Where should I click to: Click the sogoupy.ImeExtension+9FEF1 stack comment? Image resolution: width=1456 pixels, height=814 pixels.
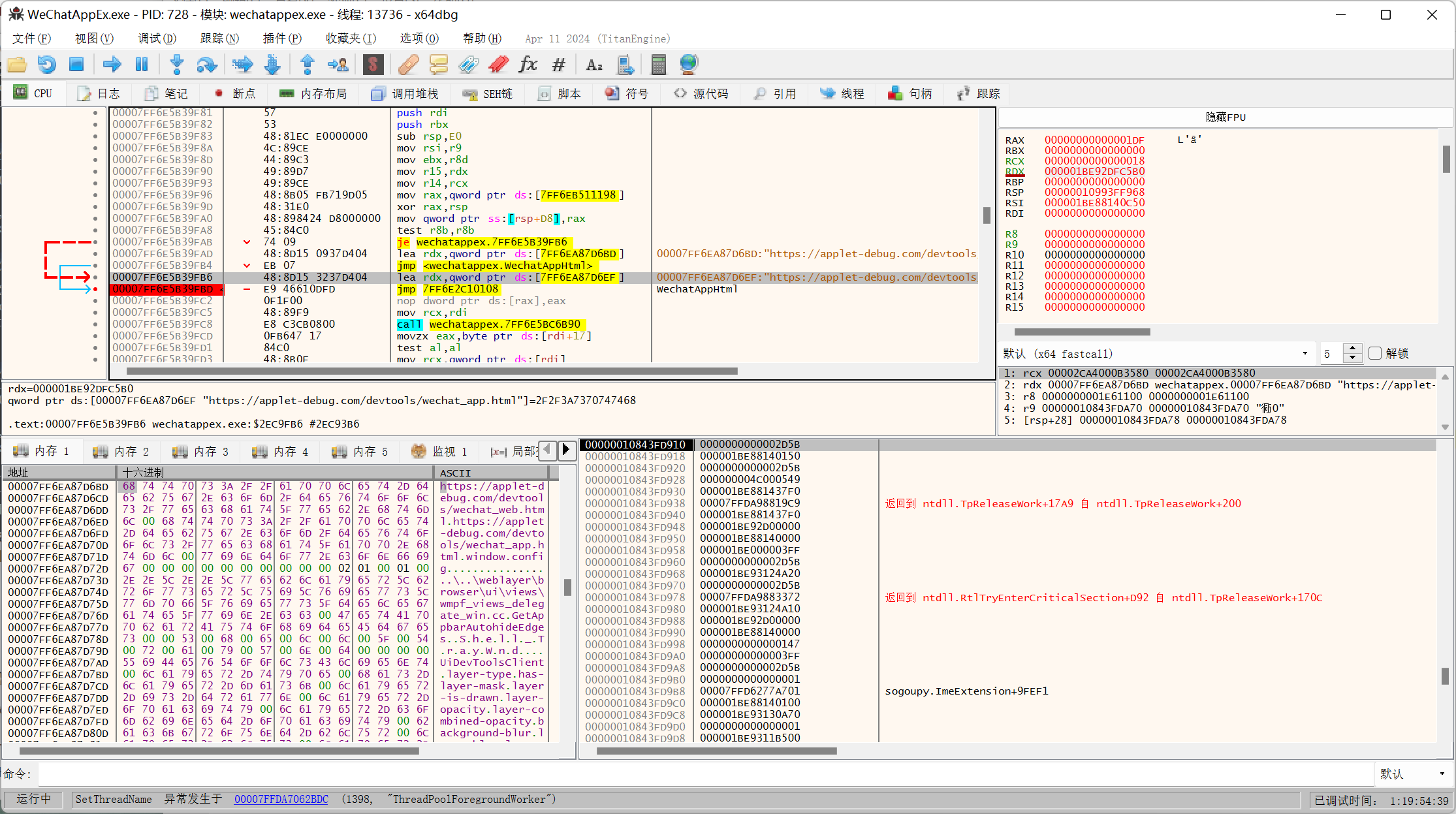tap(966, 691)
